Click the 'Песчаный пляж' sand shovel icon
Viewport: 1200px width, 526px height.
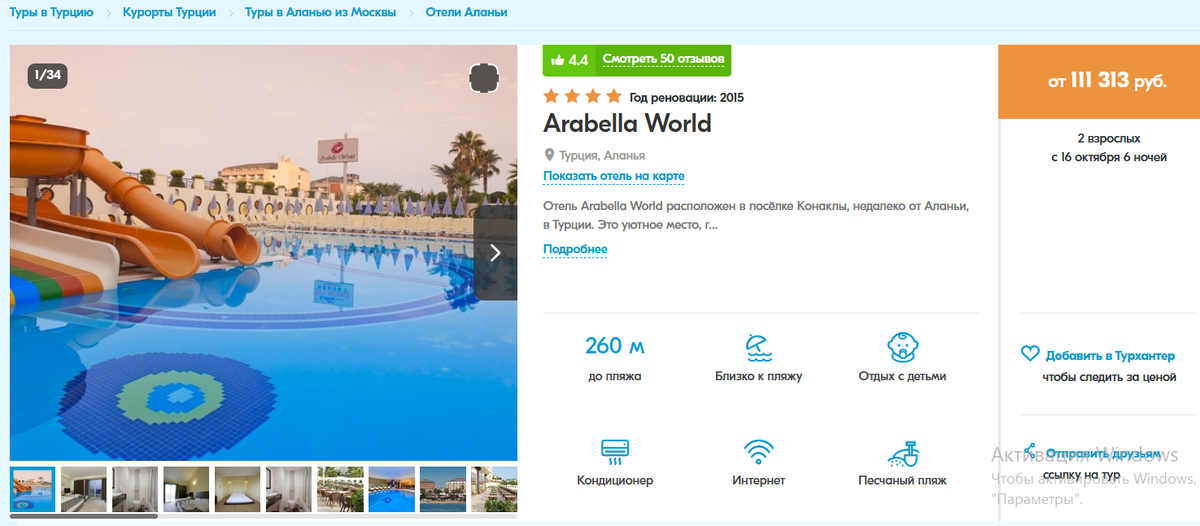(x=902, y=452)
